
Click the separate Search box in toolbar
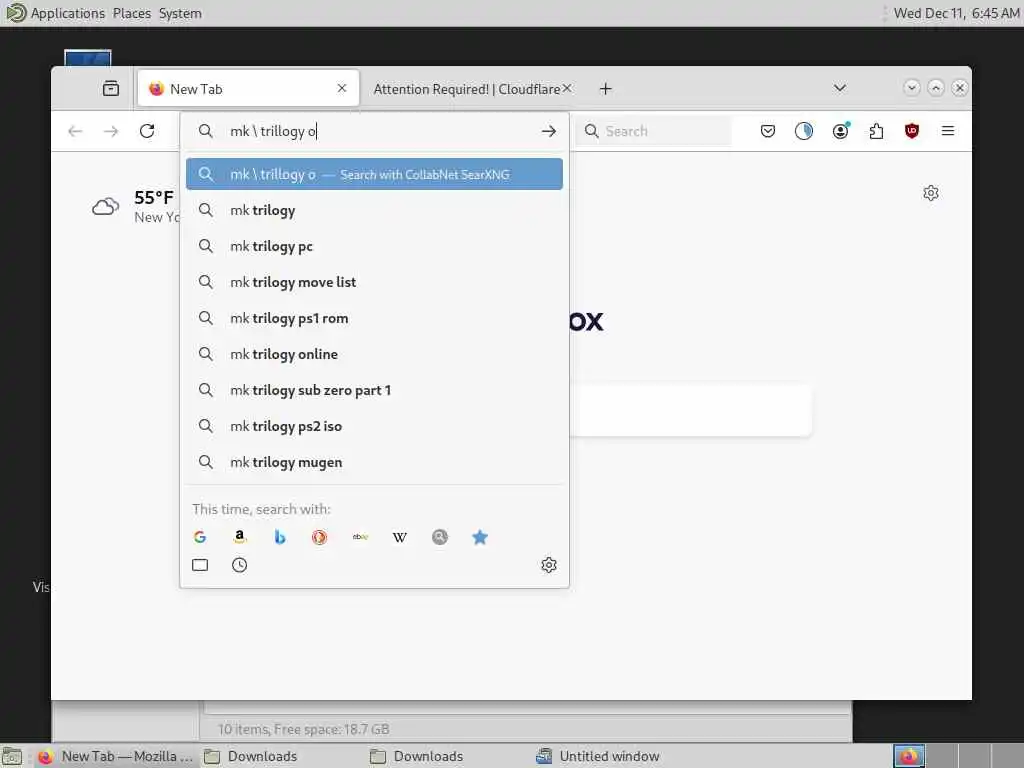[x=655, y=131]
